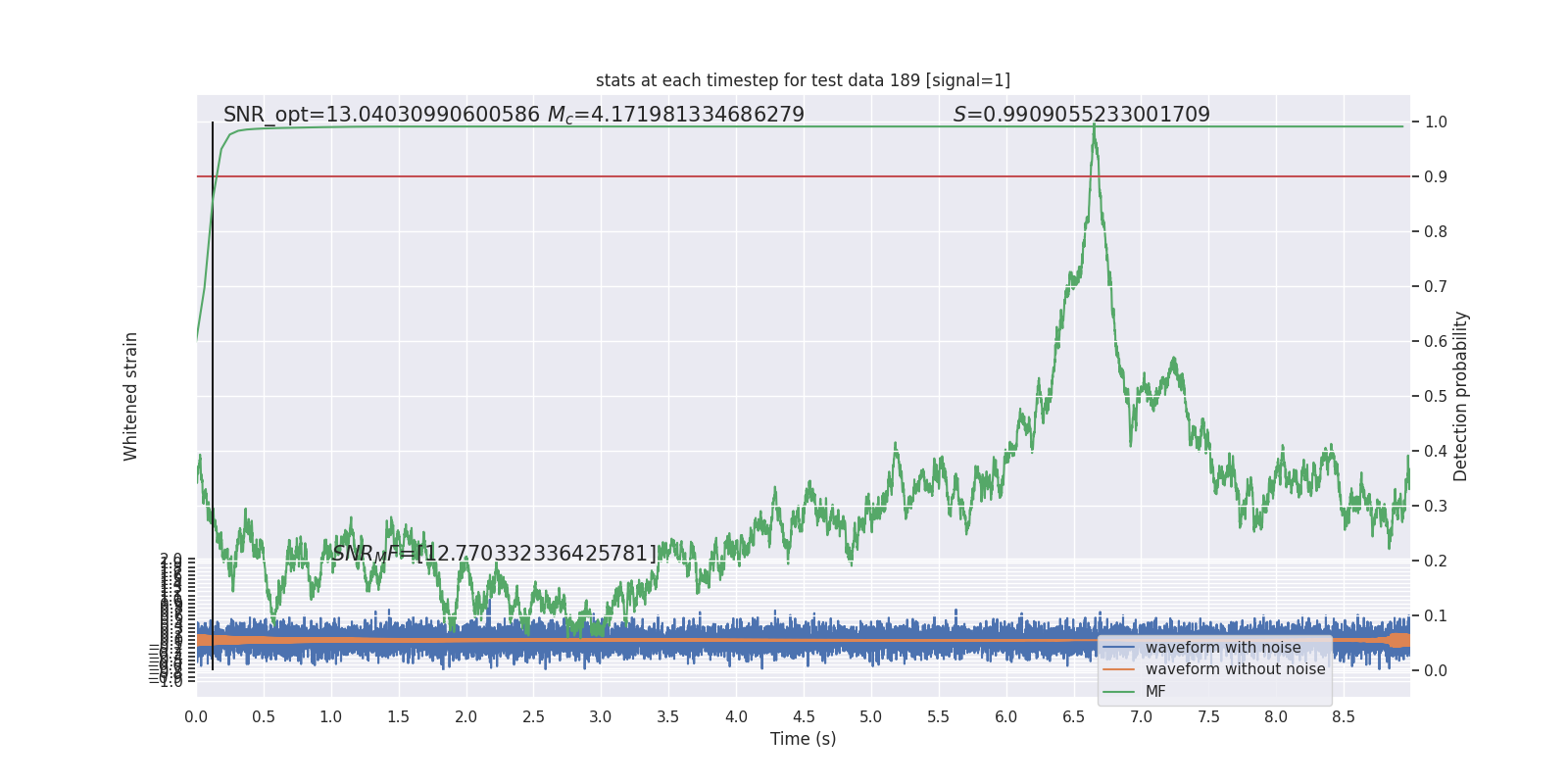Click x-axis tick label 1.5
This screenshot has width=1568, height=784.
399,717
